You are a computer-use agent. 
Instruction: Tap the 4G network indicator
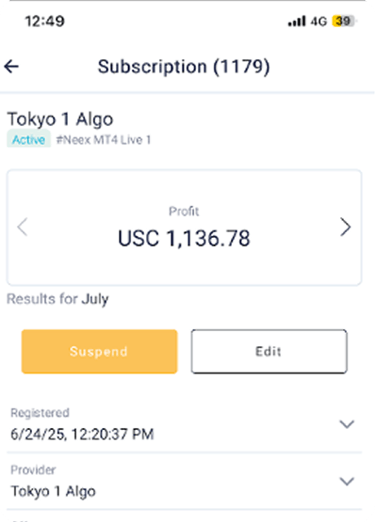[x=318, y=22]
